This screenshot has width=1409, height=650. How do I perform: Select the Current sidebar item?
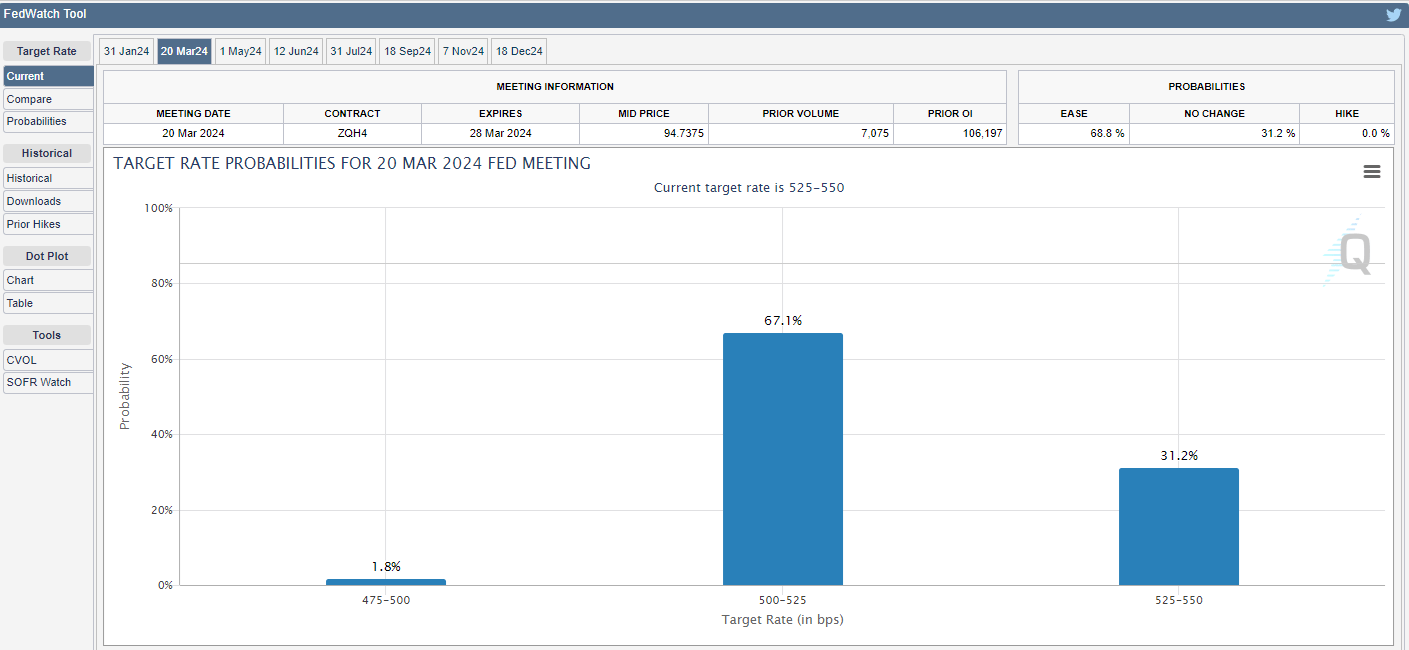tap(48, 76)
